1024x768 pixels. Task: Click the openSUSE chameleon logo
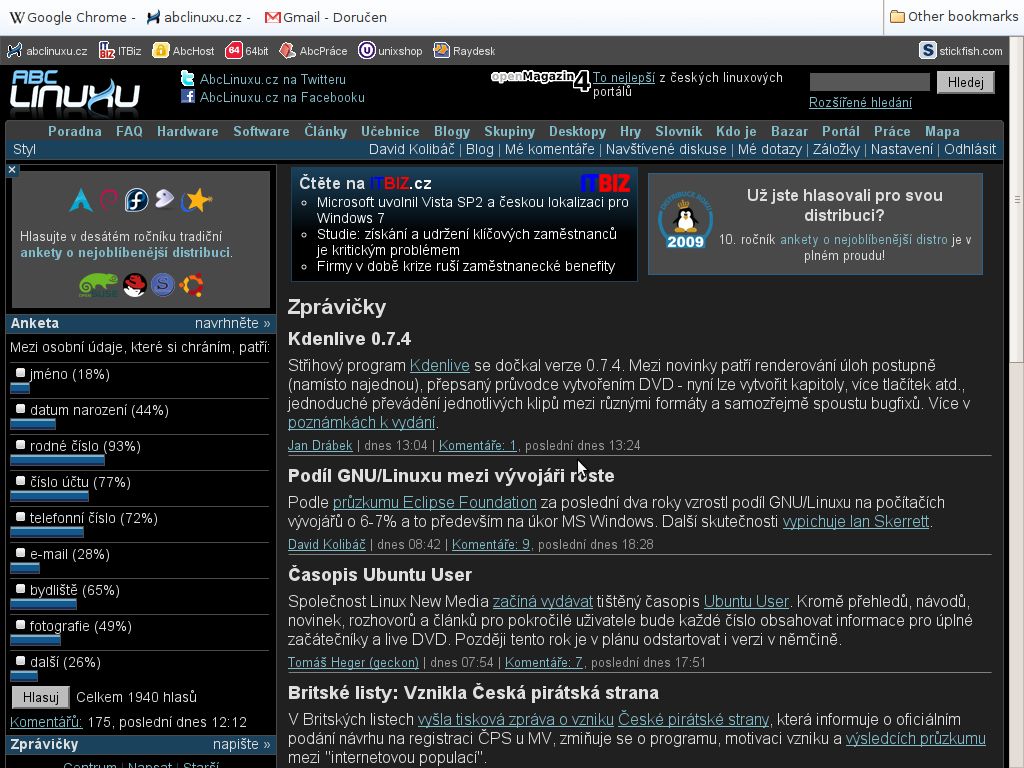point(98,285)
